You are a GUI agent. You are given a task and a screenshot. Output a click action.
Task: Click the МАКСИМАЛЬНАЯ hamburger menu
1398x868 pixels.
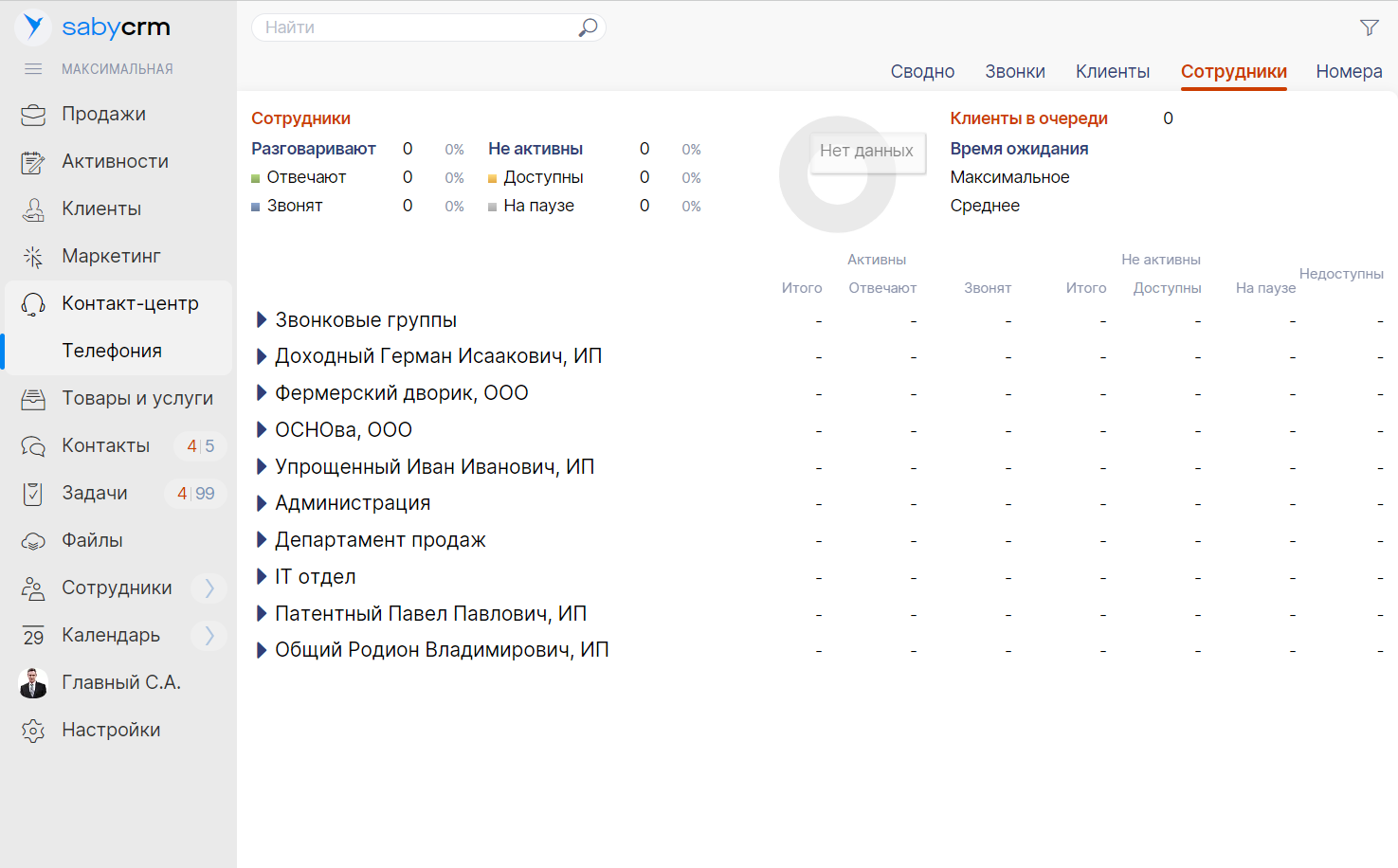(33, 68)
